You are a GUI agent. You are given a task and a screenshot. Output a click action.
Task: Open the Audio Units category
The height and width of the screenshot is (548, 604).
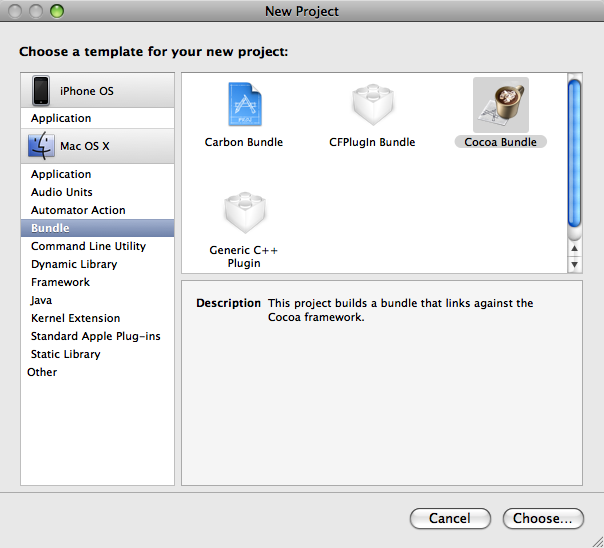[x=62, y=192]
